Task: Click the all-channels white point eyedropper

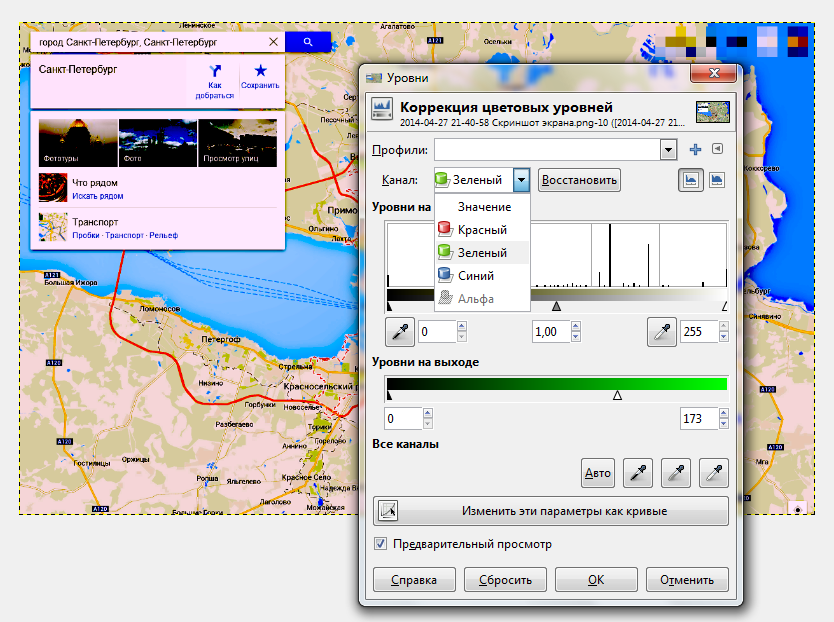Action: pyautogui.click(x=713, y=472)
